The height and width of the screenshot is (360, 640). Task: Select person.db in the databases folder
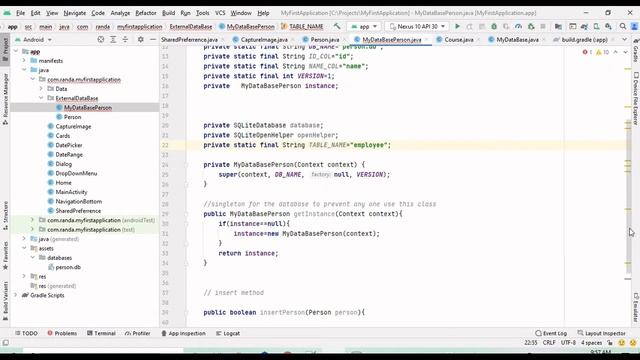tap(68, 267)
